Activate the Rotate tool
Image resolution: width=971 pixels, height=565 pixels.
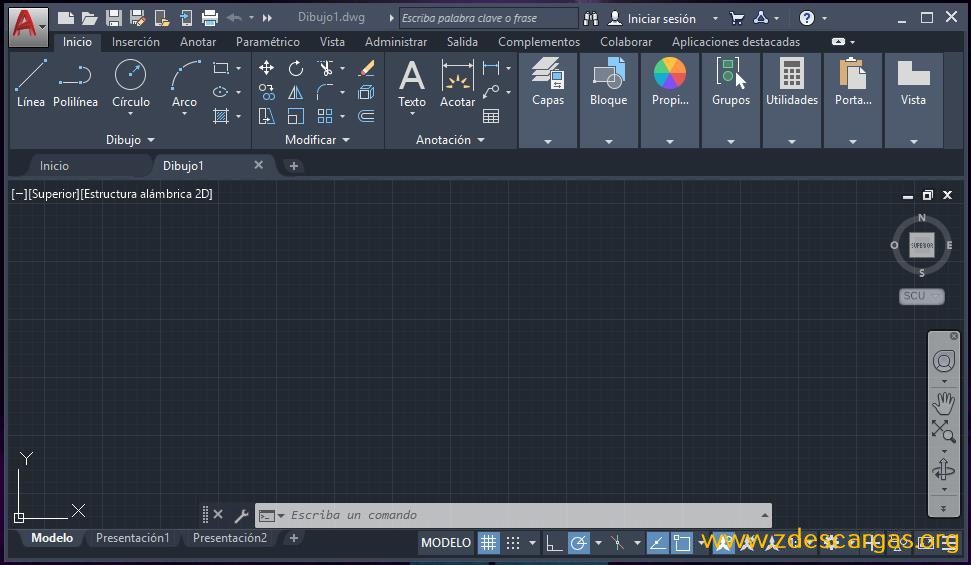coord(296,68)
